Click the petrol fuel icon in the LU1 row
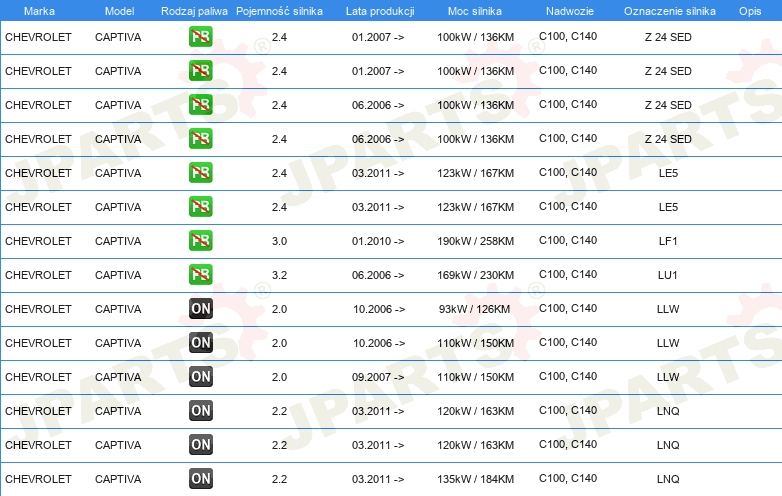 click(200, 274)
